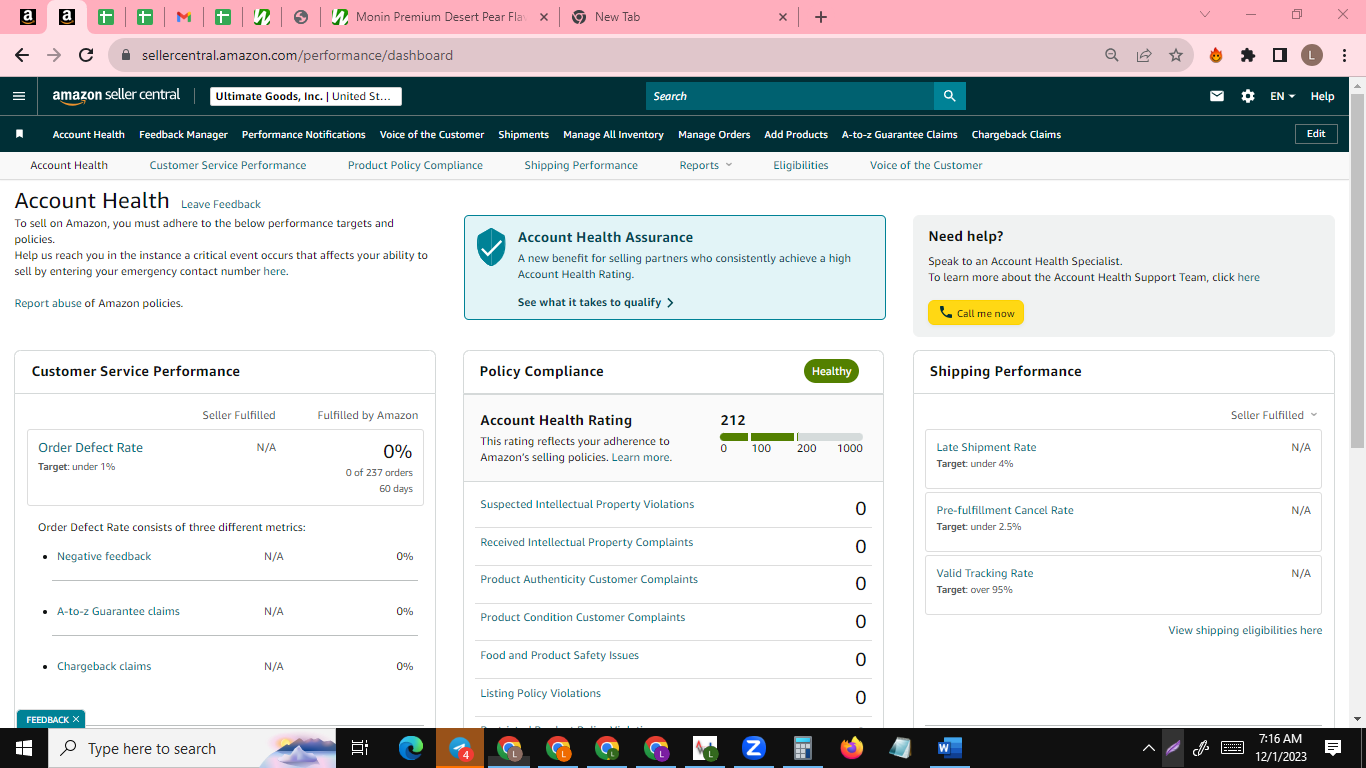Open the Seller Central hamburger menu
The width and height of the screenshot is (1366, 768).
pos(19,96)
